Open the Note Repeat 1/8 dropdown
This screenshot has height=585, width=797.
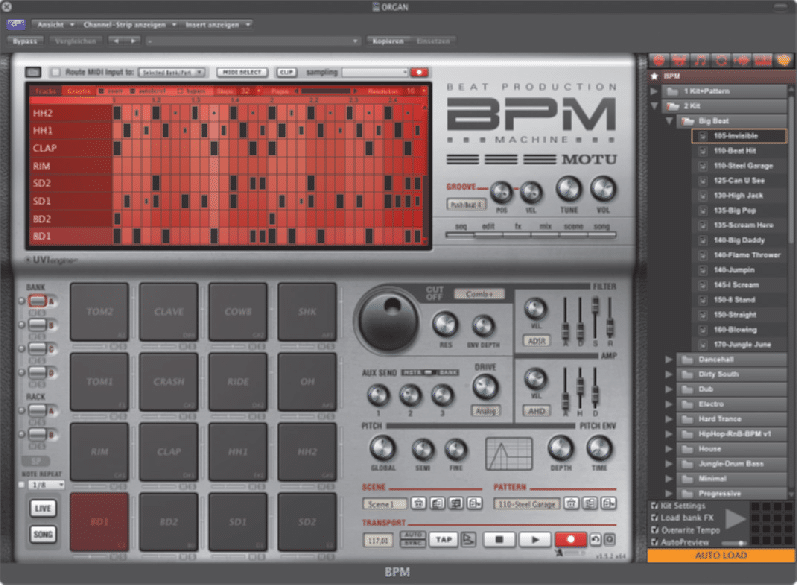coord(46,484)
